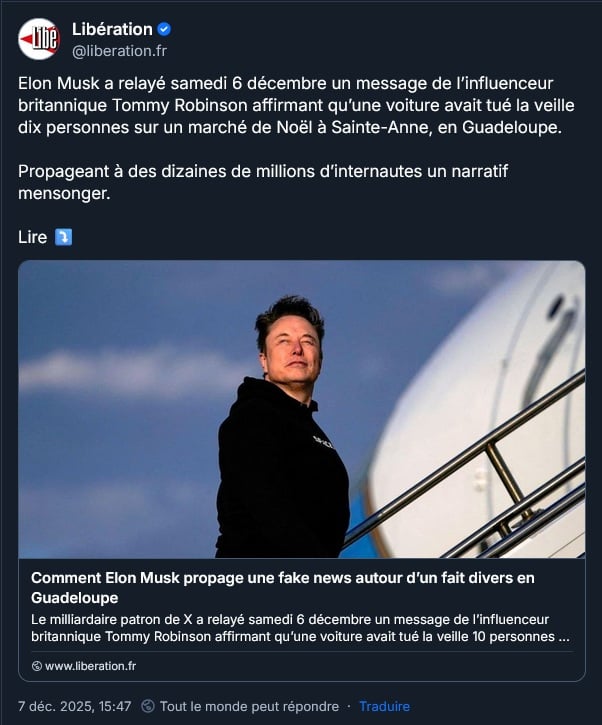The width and height of the screenshot is (602, 725).
Task: Click 'Tout le monde peut répondre' label
Action: pyautogui.click(x=249, y=706)
